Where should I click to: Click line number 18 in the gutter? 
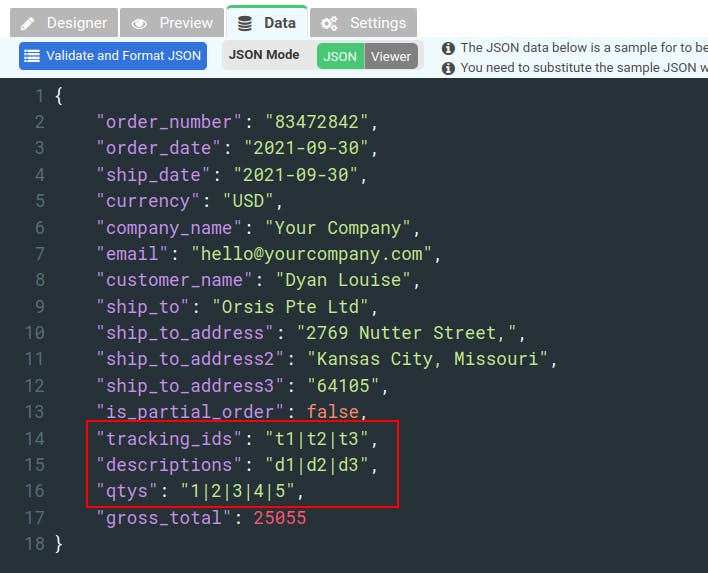tap(35, 544)
